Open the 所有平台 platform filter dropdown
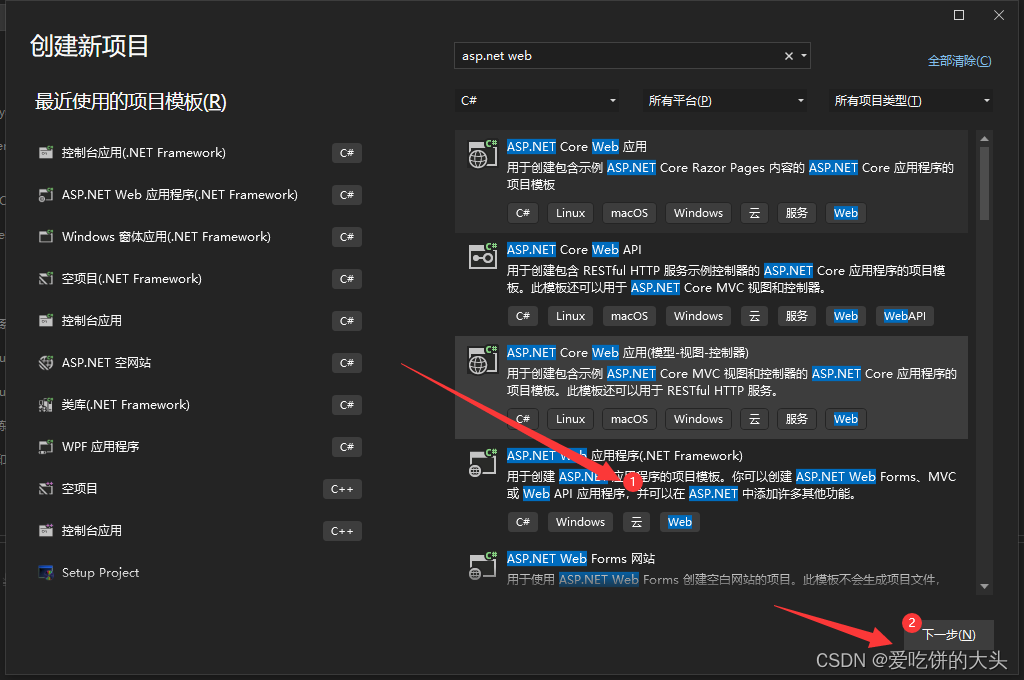 pos(726,101)
